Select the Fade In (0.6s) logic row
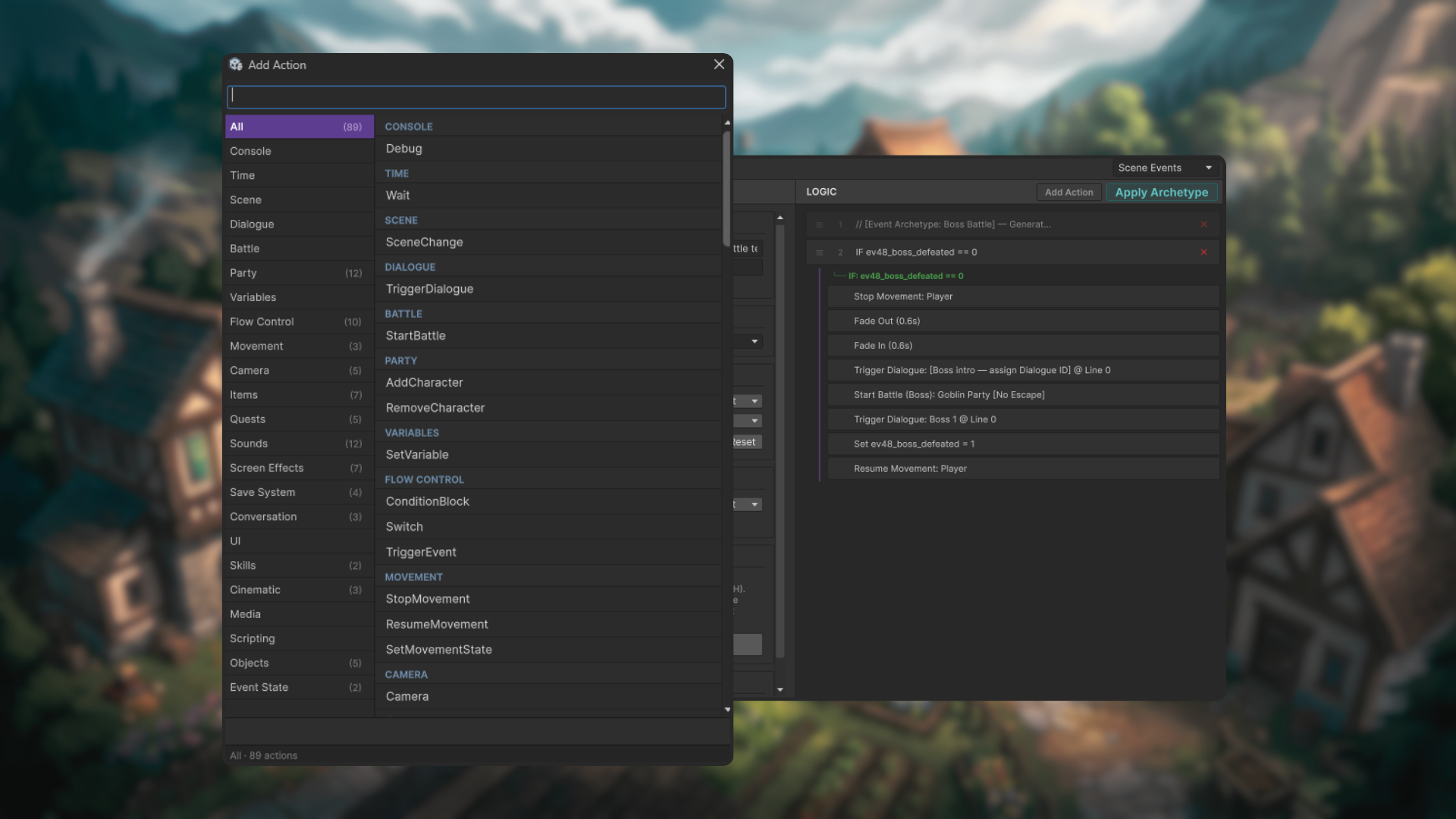1456x819 pixels. tap(1023, 346)
